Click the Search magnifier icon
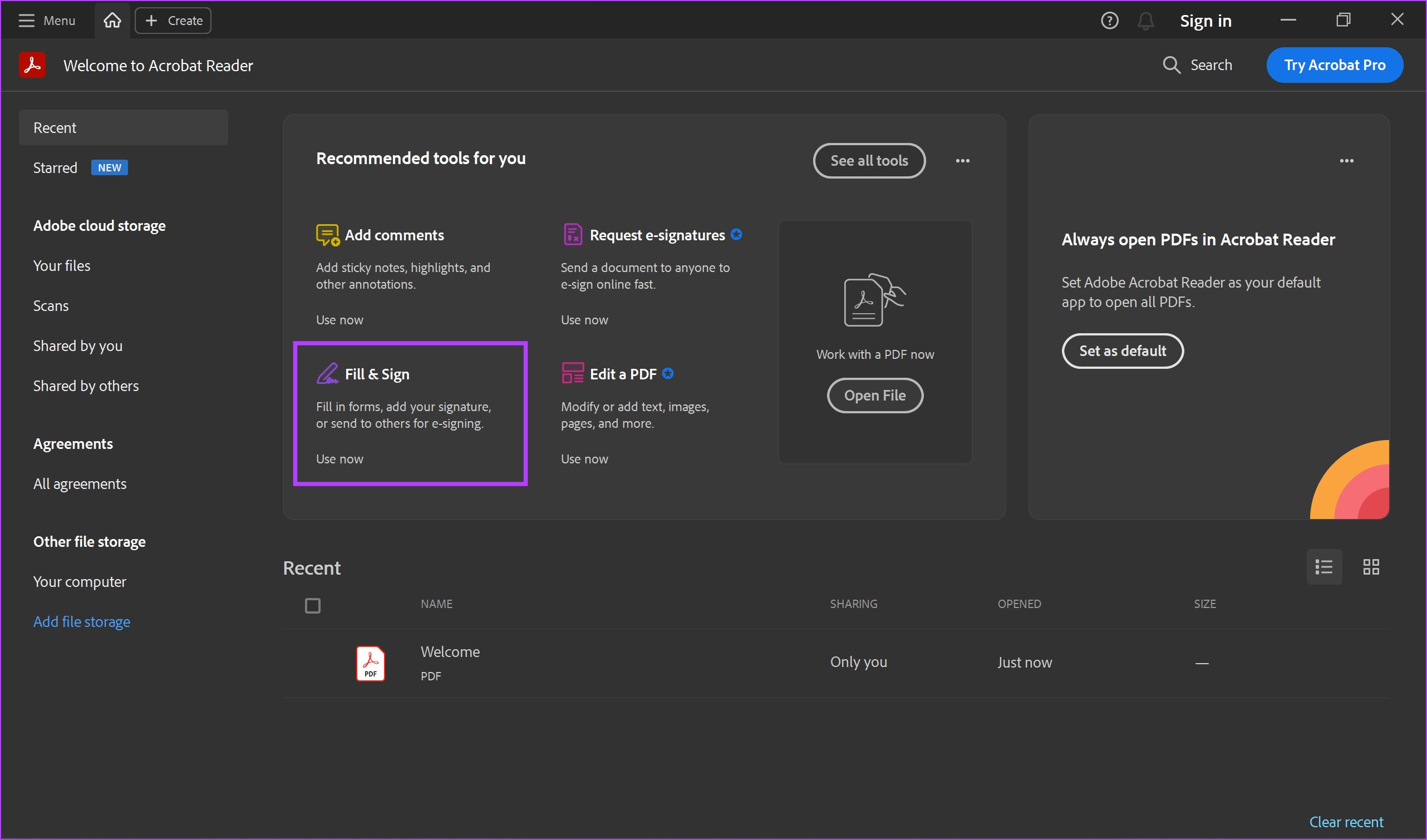This screenshot has width=1427, height=840. click(x=1171, y=65)
